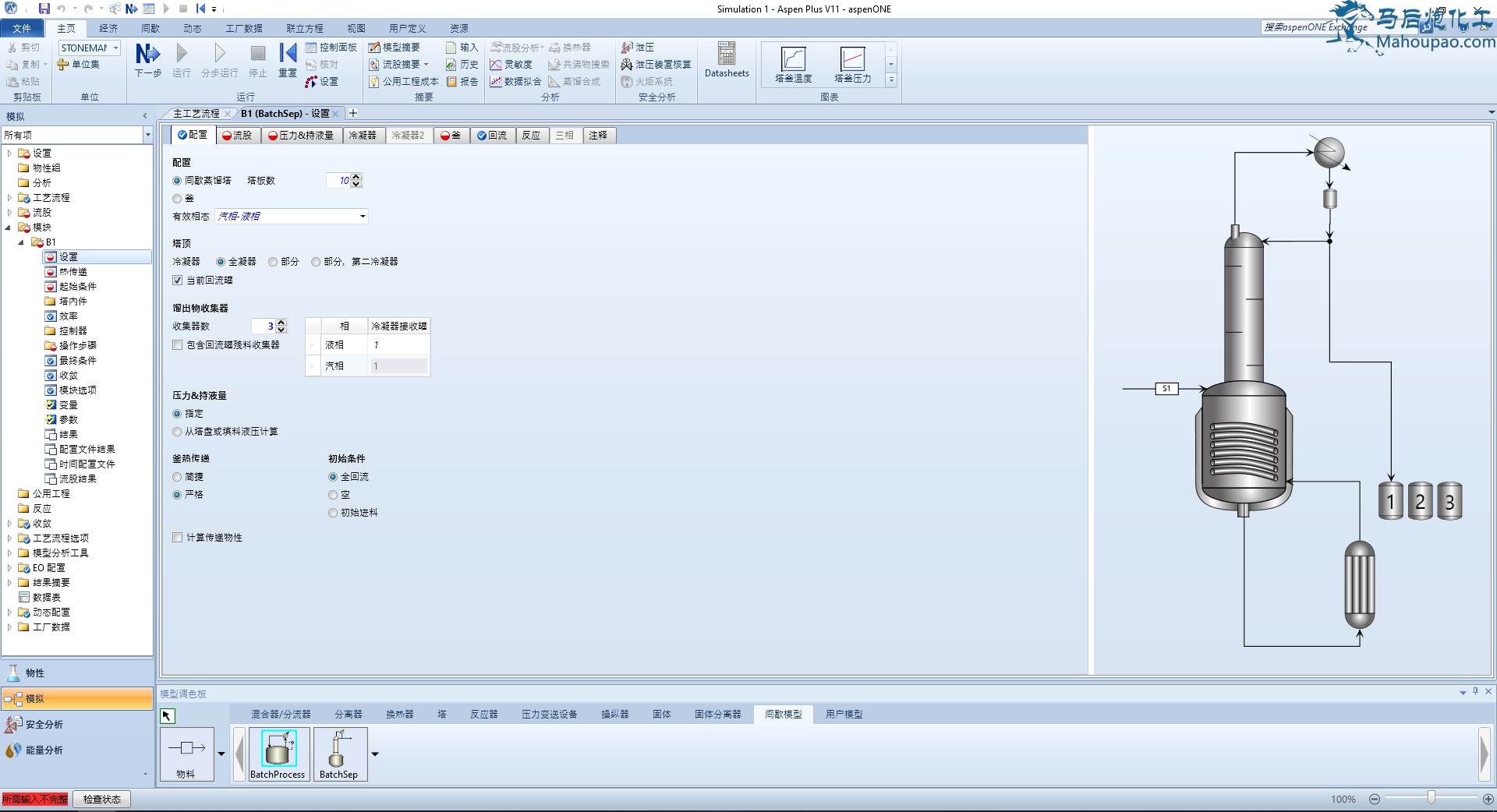The width and height of the screenshot is (1497, 812).
Task: Click the 下一步 (Next) ribbon icon
Action: [147, 60]
